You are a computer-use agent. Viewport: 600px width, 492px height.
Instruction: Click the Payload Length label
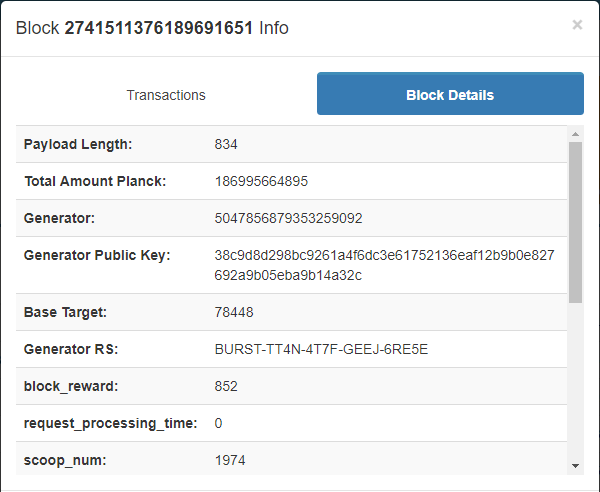pos(78,144)
